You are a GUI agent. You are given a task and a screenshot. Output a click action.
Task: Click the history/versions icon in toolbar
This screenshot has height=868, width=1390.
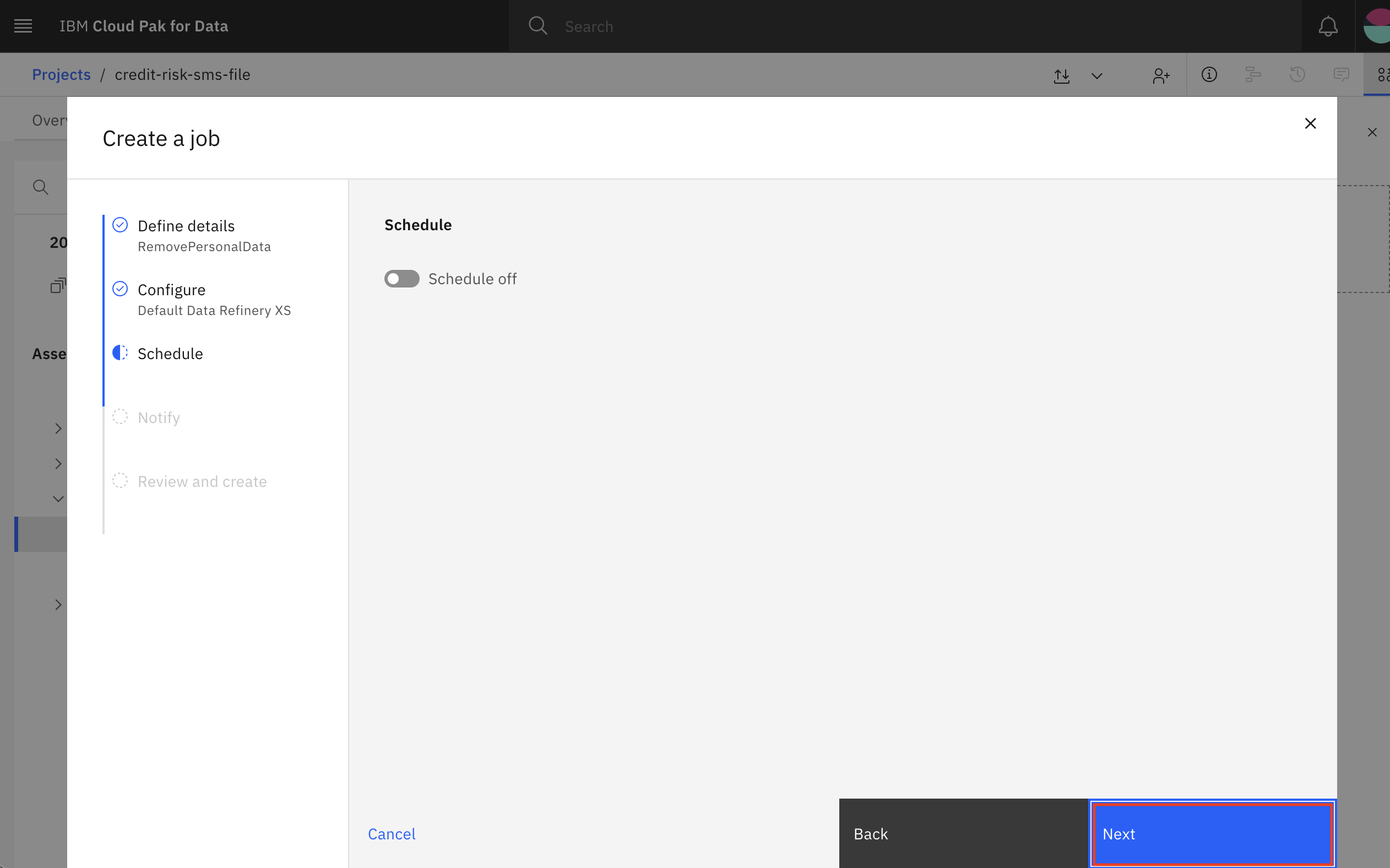click(x=1296, y=75)
